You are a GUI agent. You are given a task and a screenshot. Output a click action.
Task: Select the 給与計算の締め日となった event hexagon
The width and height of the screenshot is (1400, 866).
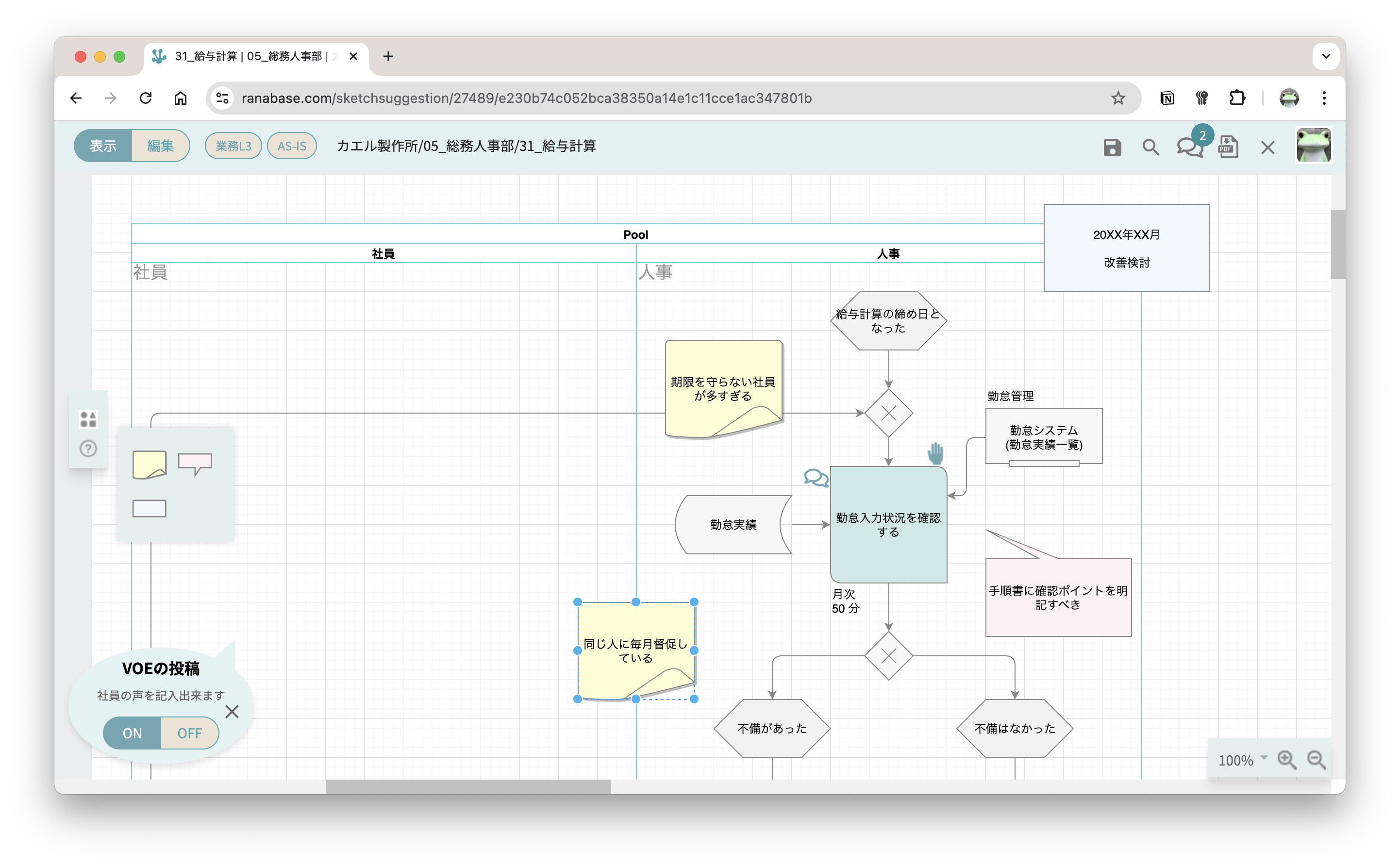(x=888, y=321)
